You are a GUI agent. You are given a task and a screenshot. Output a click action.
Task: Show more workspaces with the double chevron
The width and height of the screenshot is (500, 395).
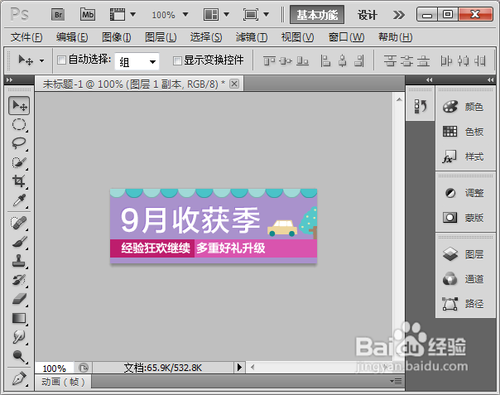pyautogui.click(x=399, y=15)
